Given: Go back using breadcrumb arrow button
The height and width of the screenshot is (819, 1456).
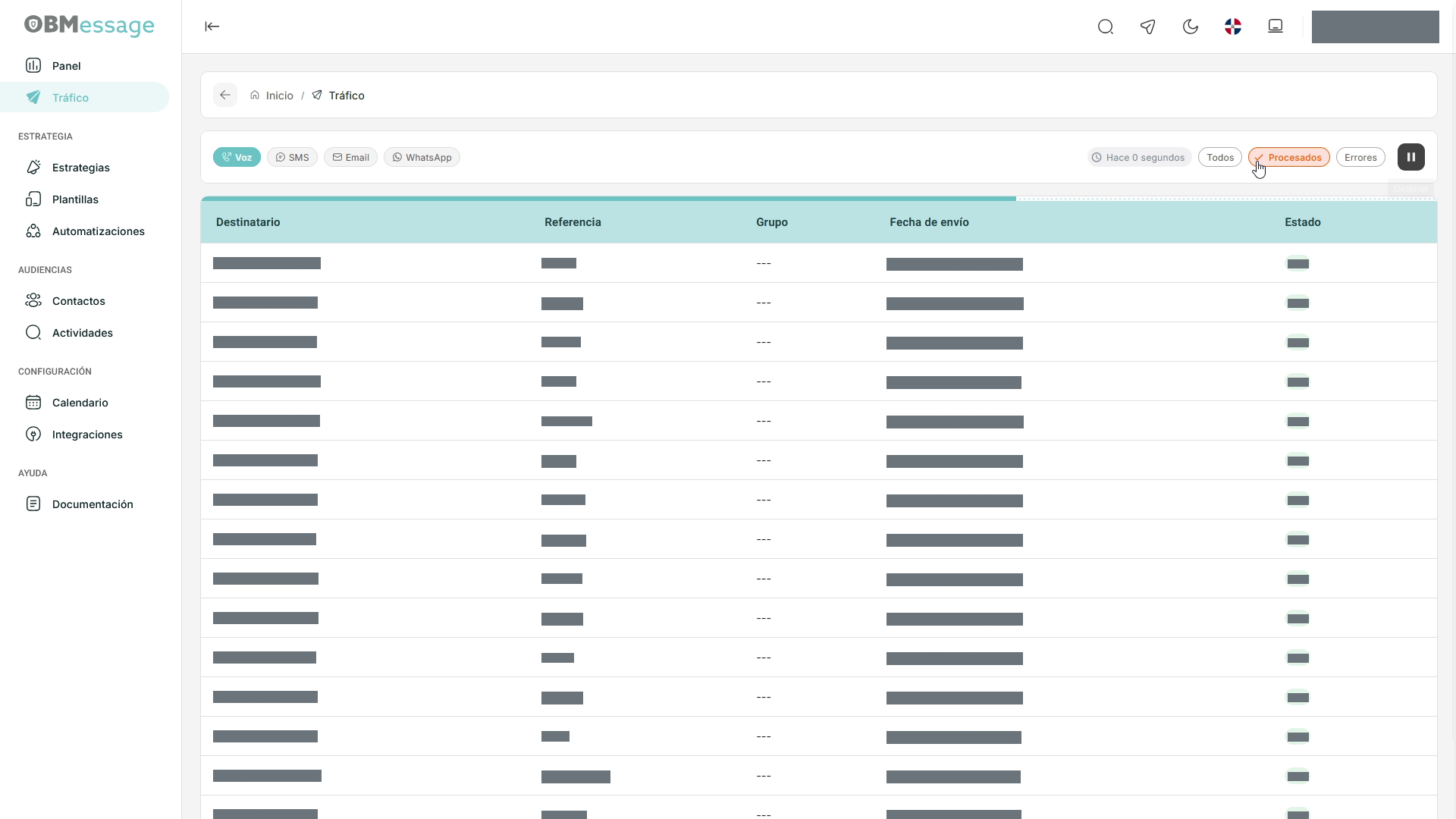Looking at the screenshot, I should [225, 95].
